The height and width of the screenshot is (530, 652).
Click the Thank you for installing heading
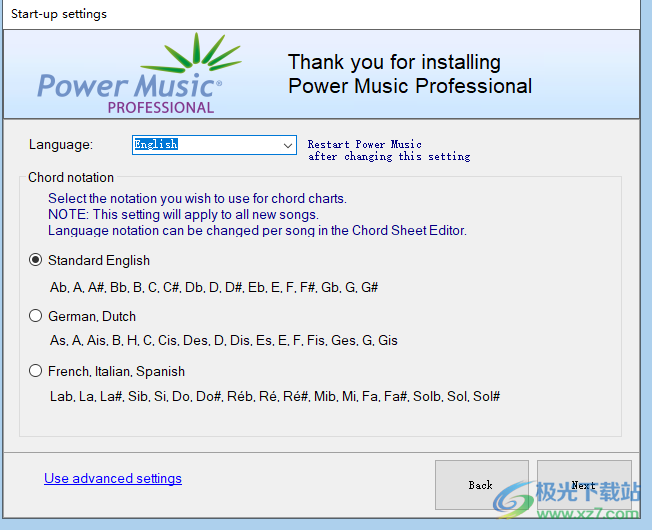tap(410, 74)
